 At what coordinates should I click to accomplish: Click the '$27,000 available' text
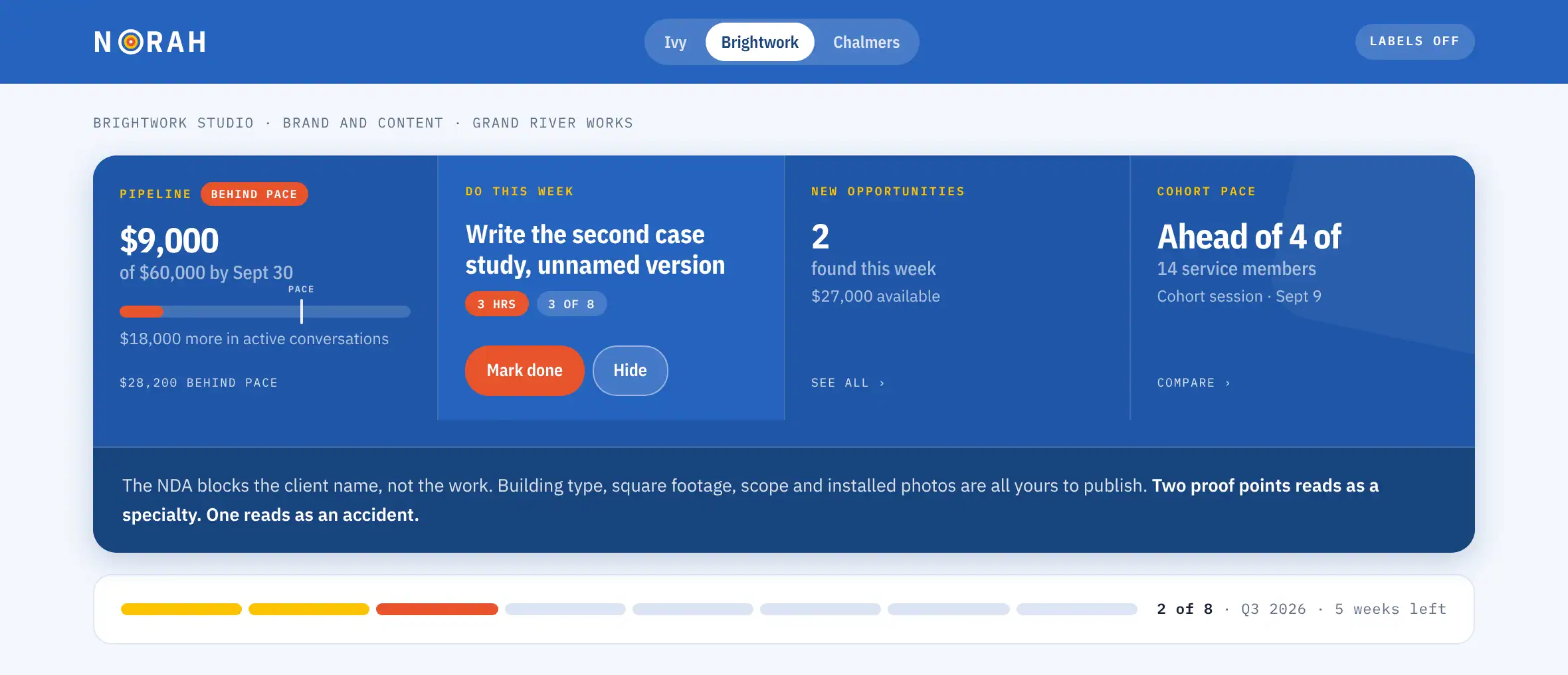[875, 296]
